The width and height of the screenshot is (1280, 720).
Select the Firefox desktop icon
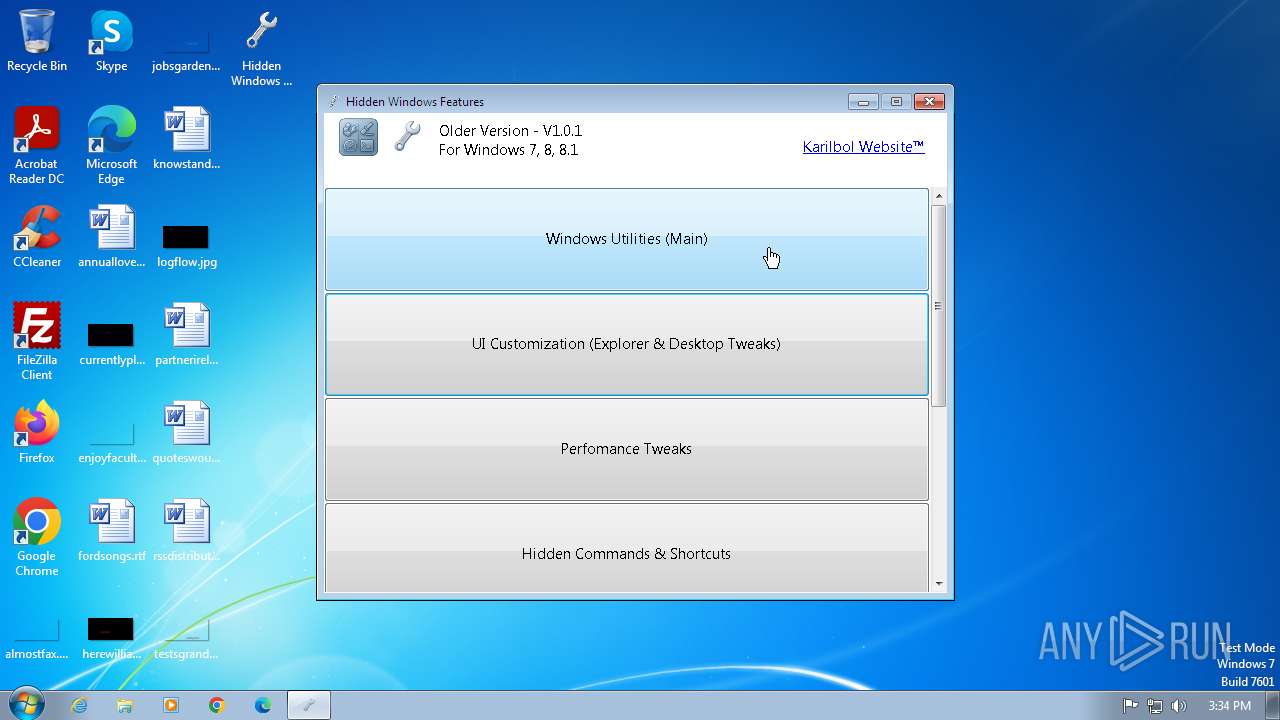pyautogui.click(x=37, y=433)
